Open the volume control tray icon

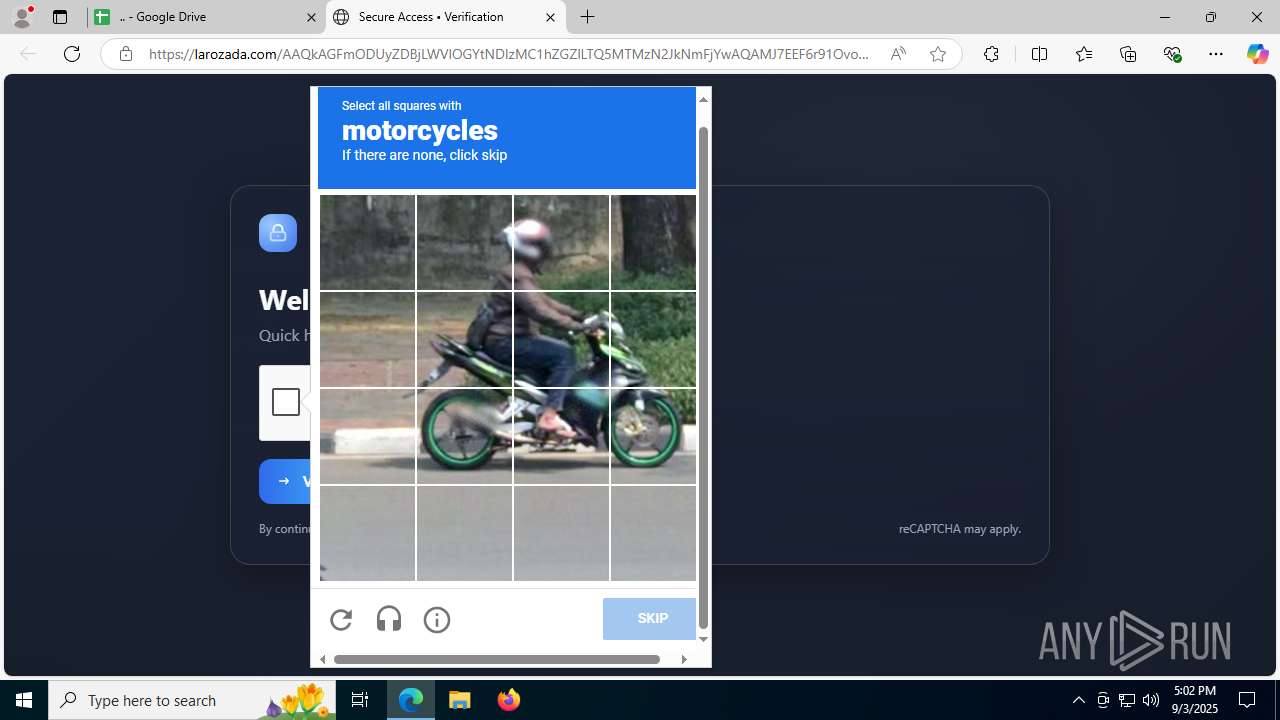(x=1151, y=700)
